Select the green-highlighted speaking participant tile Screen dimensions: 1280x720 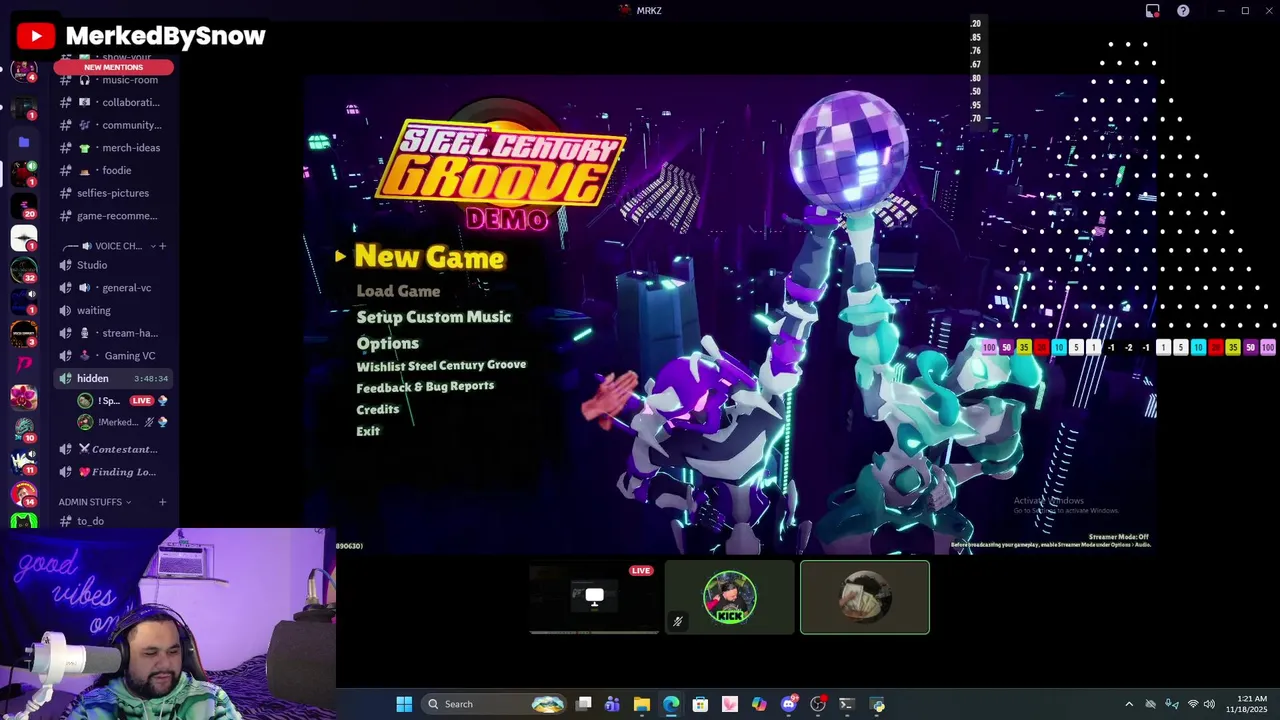pos(865,598)
